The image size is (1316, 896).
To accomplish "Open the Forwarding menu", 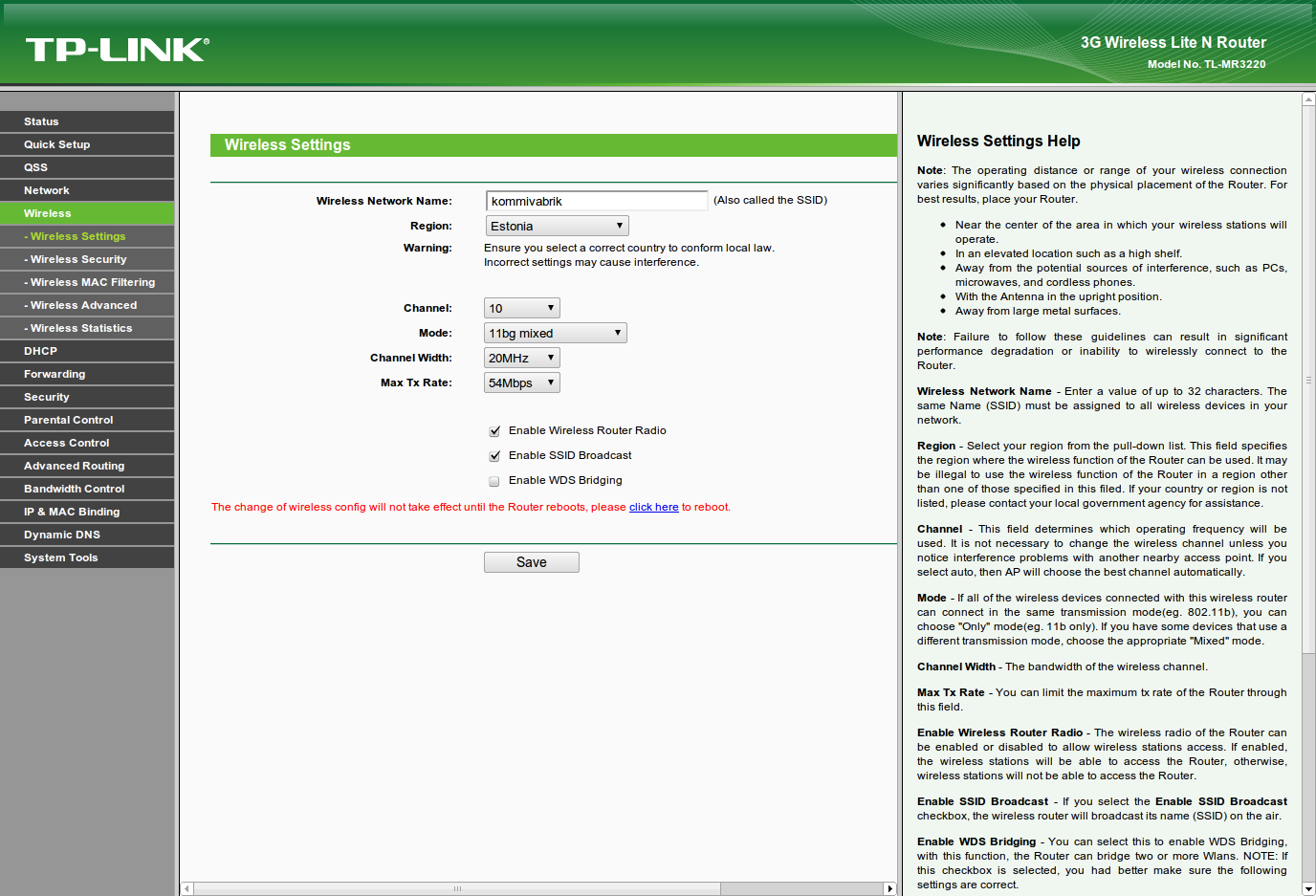I will [x=87, y=374].
